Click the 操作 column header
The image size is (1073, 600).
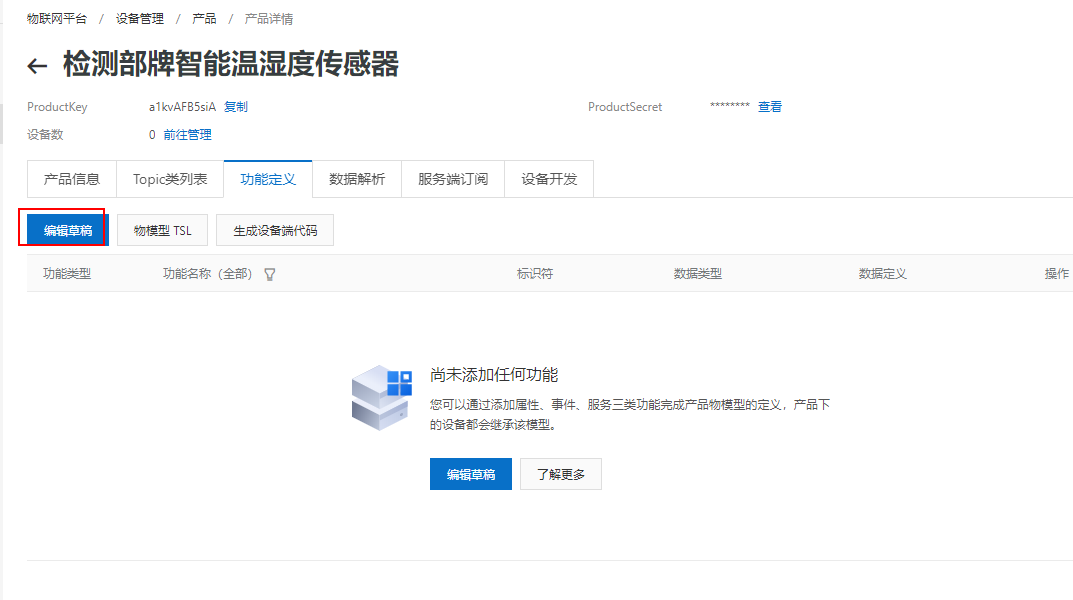coord(1057,274)
